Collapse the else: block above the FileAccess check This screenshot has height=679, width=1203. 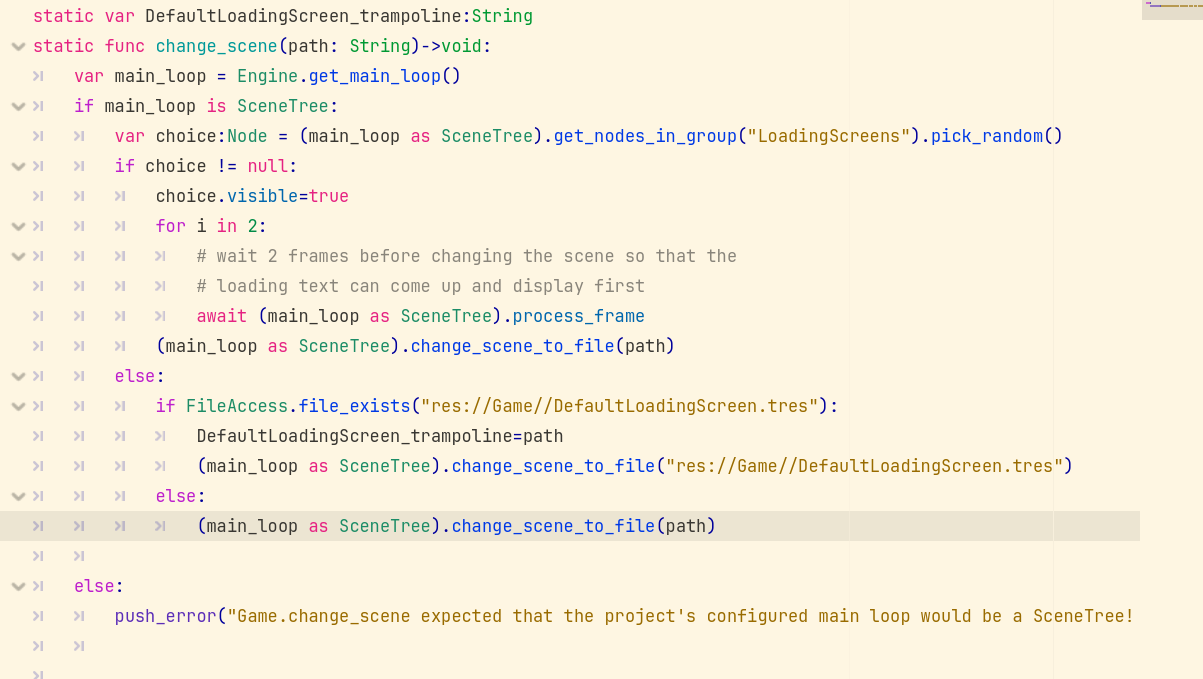[x=18, y=376]
